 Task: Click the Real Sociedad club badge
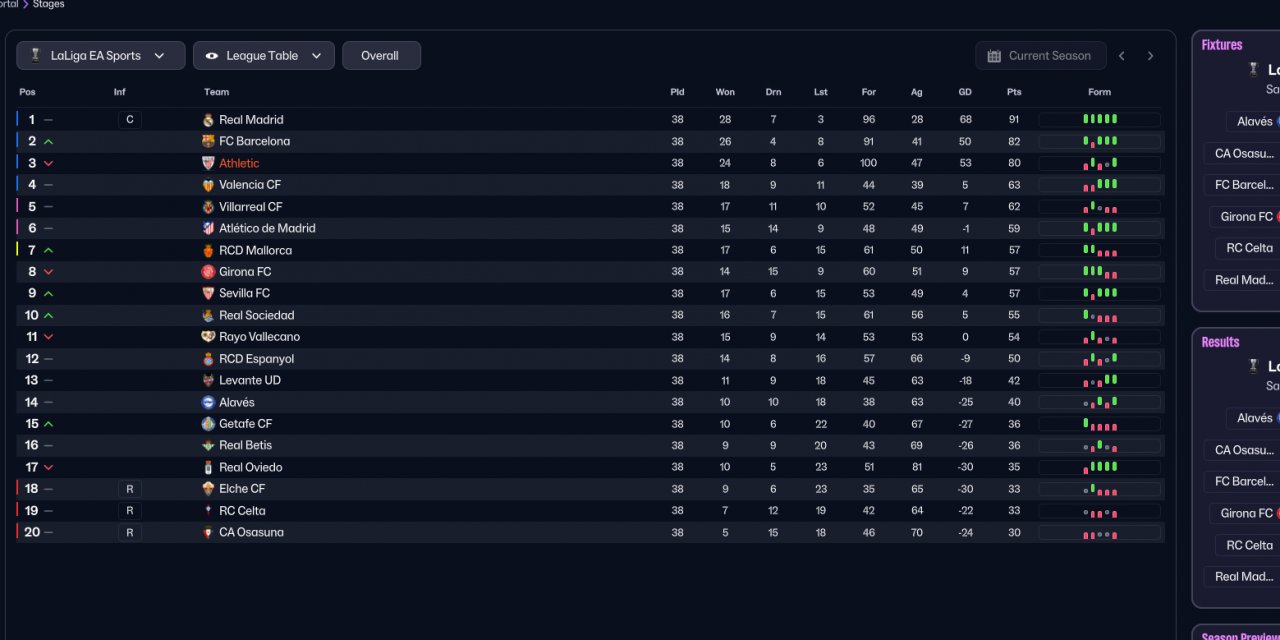pyautogui.click(x=208, y=315)
